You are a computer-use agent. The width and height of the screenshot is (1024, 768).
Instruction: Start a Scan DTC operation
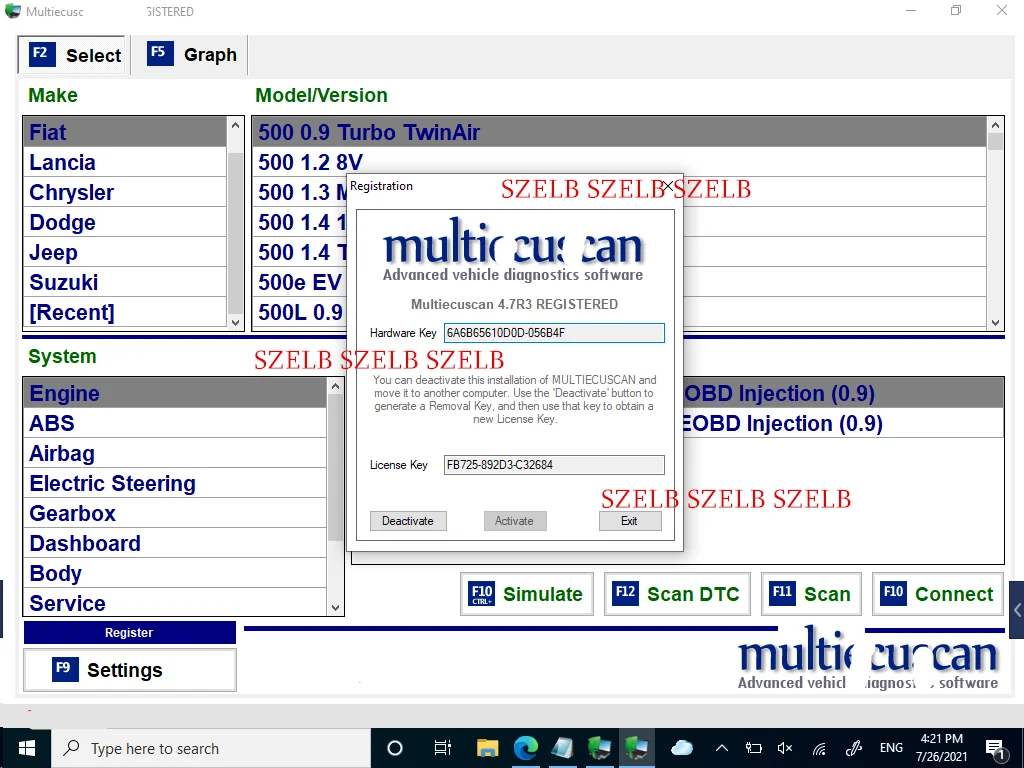pyautogui.click(x=677, y=594)
